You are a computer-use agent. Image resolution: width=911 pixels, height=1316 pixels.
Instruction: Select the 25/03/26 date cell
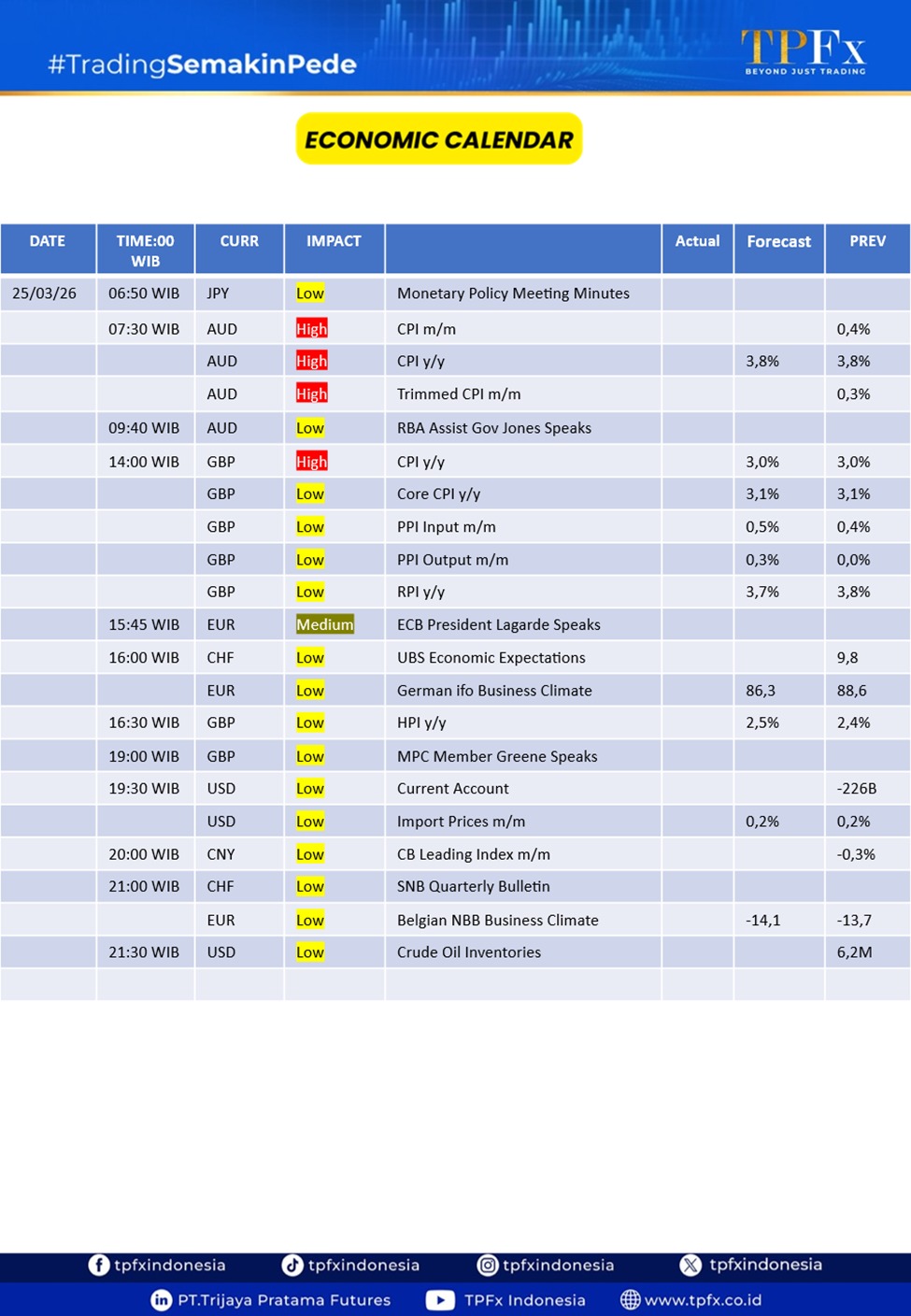(45, 293)
